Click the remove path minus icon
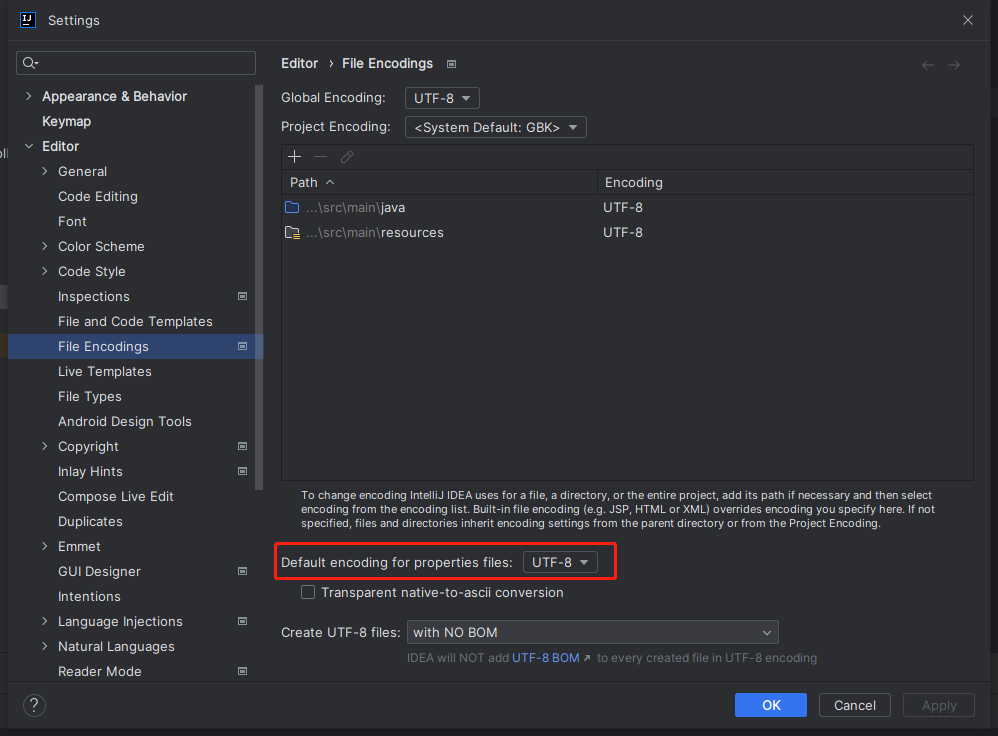998x736 pixels. tap(320, 157)
